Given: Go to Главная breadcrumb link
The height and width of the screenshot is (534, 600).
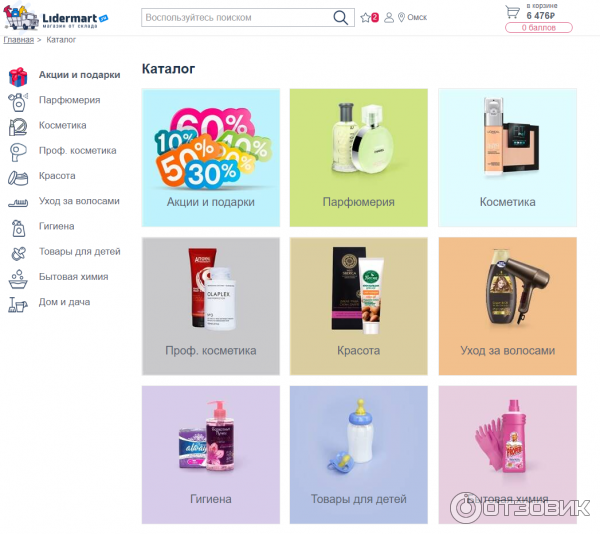Looking at the screenshot, I should (18, 40).
